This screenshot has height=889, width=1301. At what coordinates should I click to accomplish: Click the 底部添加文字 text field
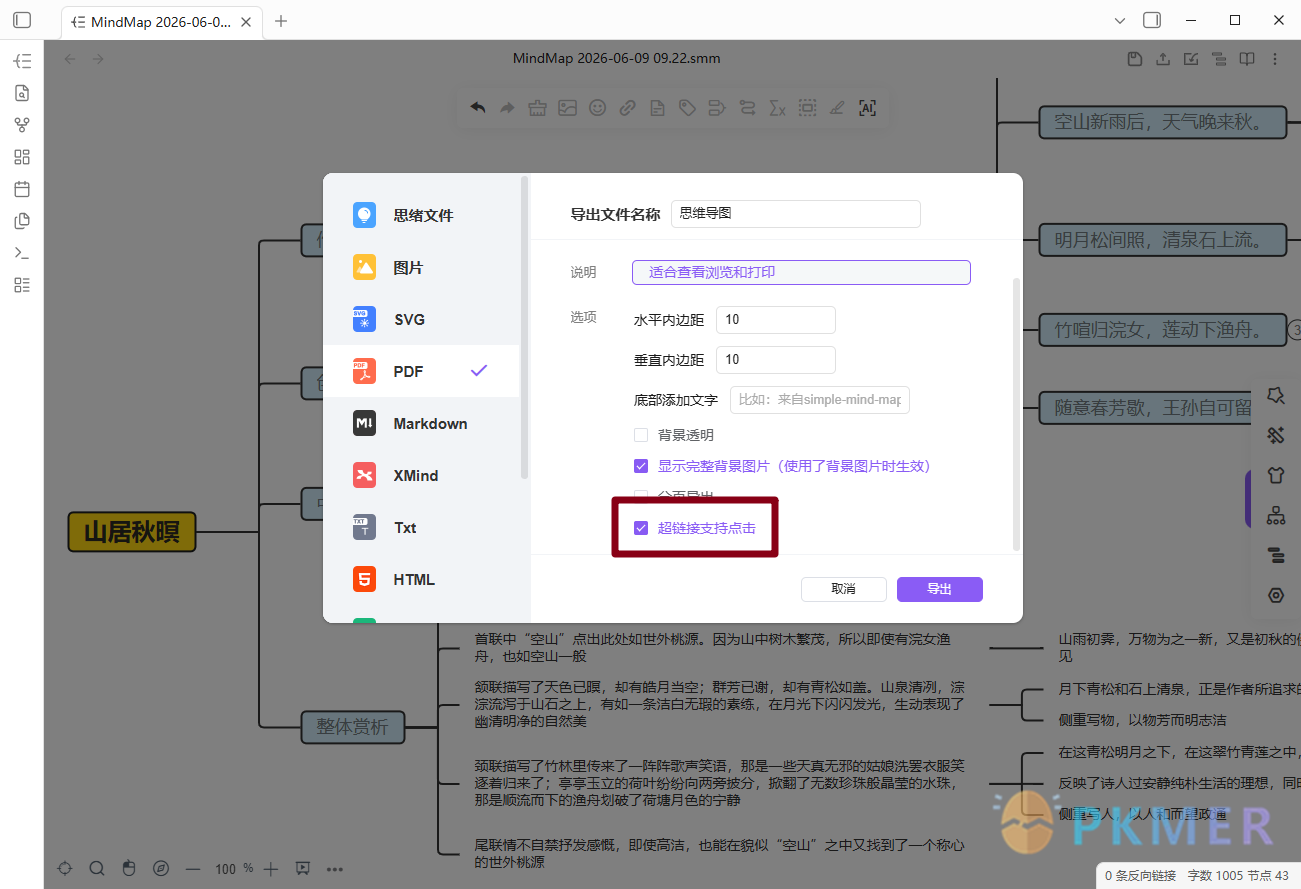click(819, 400)
